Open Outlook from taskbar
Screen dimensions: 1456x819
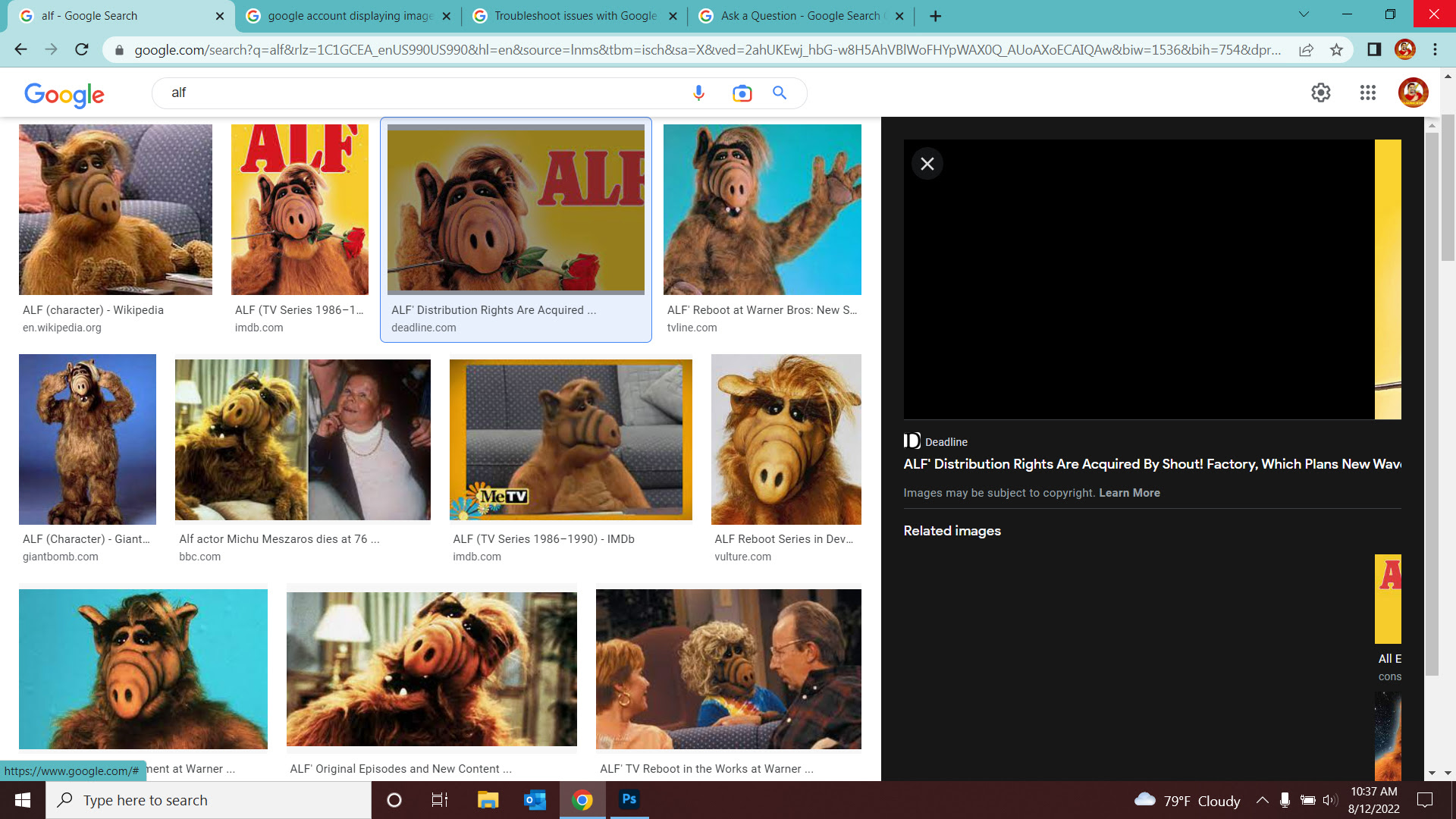535,800
